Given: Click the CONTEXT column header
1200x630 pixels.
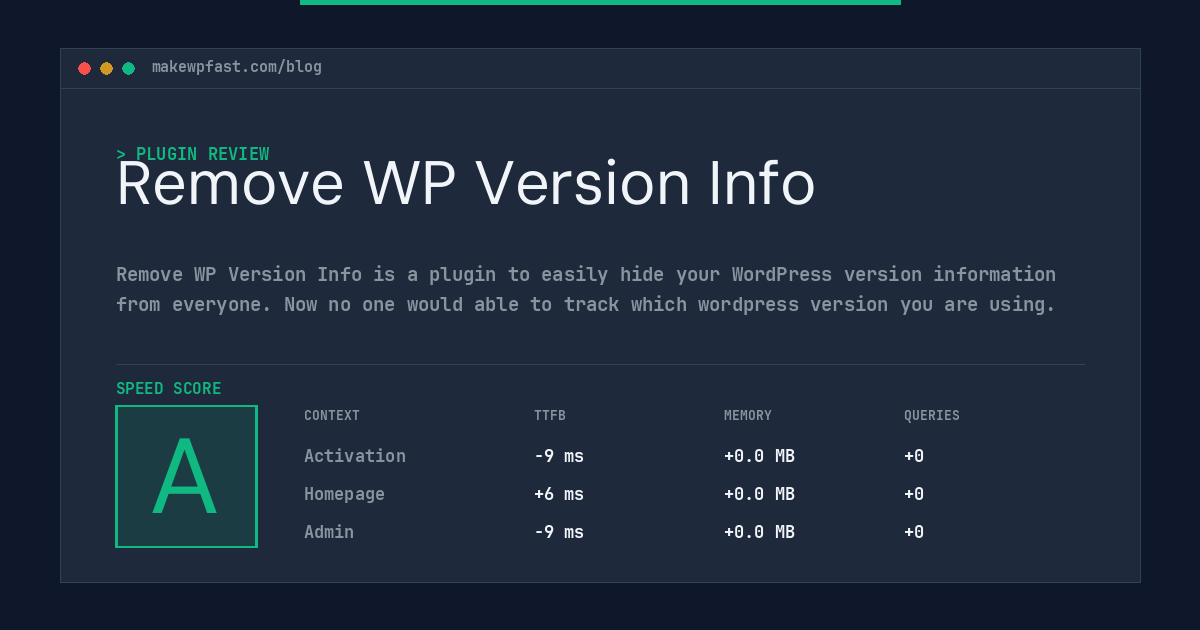Looking at the screenshot, I should click(332, 416).
